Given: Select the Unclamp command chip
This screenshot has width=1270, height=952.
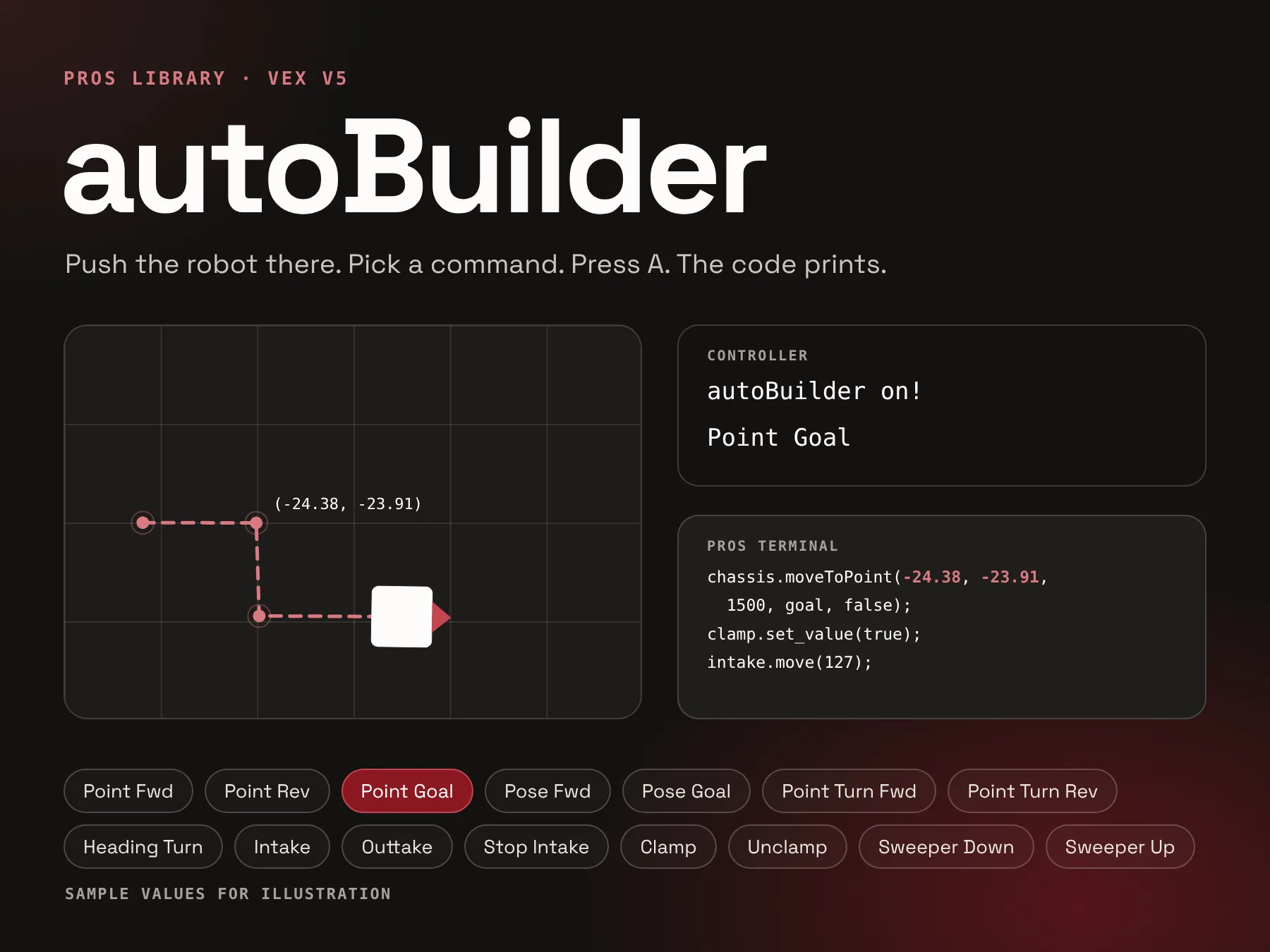Looking at the screenshot, I should 787,846.
